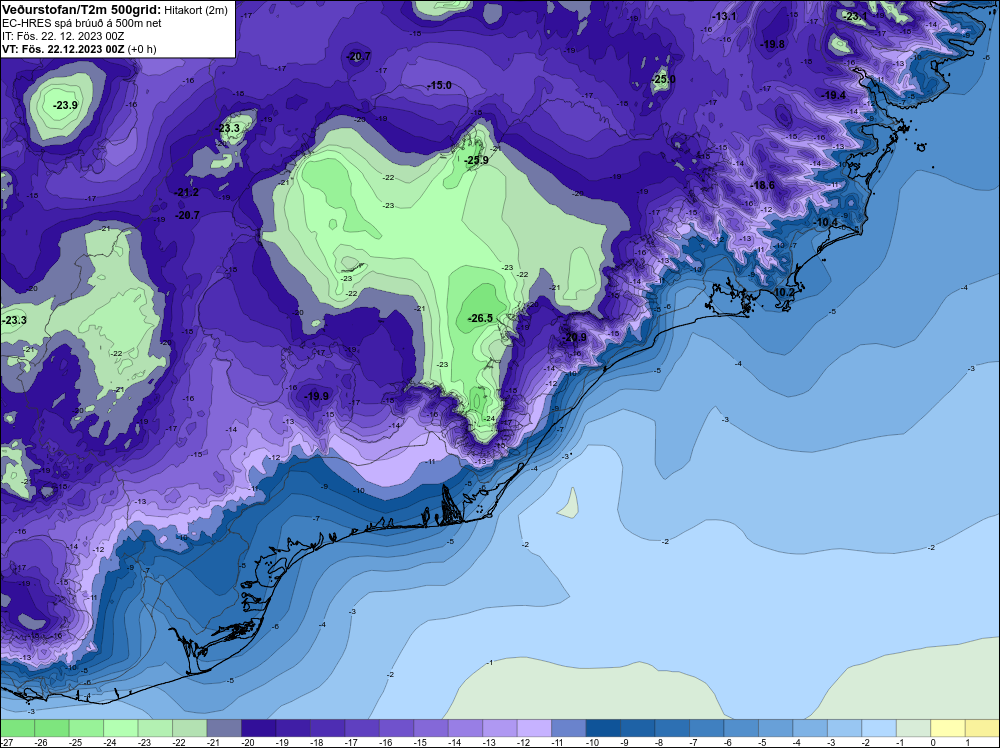The image size is (1000, 748).
Task: Click the -10.2 coastal temperature label
Action: point(783,293)
